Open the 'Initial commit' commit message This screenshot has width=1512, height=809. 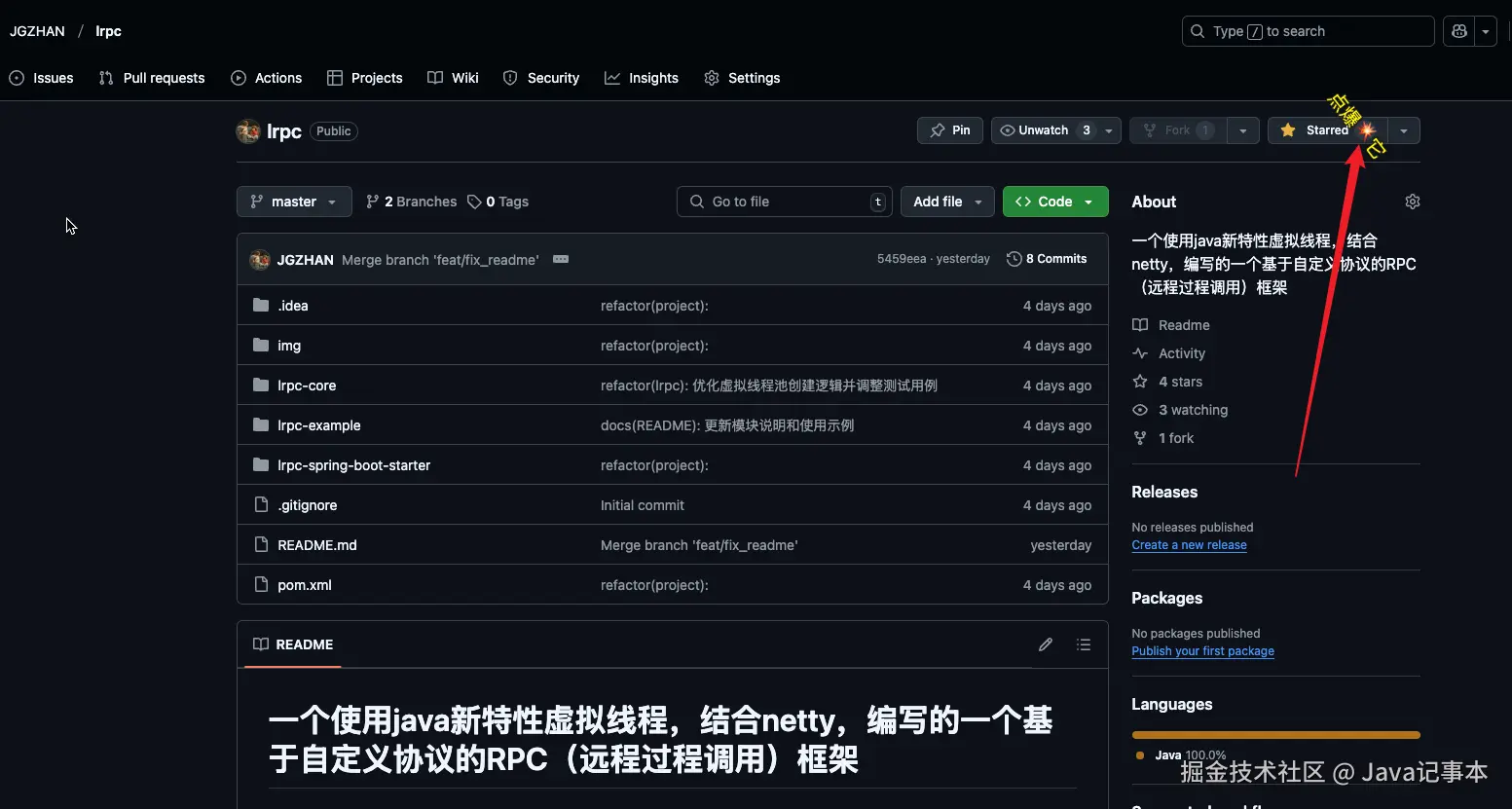(643, 505)
